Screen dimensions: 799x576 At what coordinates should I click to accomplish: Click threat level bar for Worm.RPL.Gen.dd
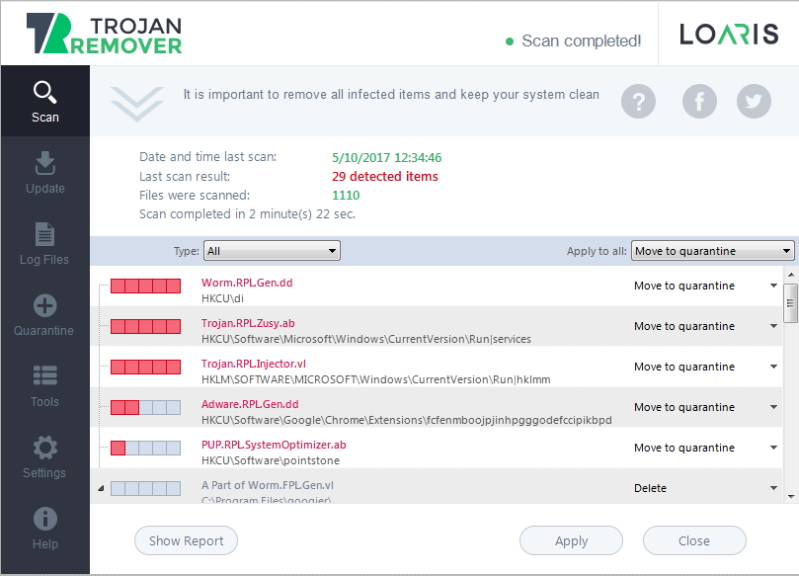pos(146,286)
